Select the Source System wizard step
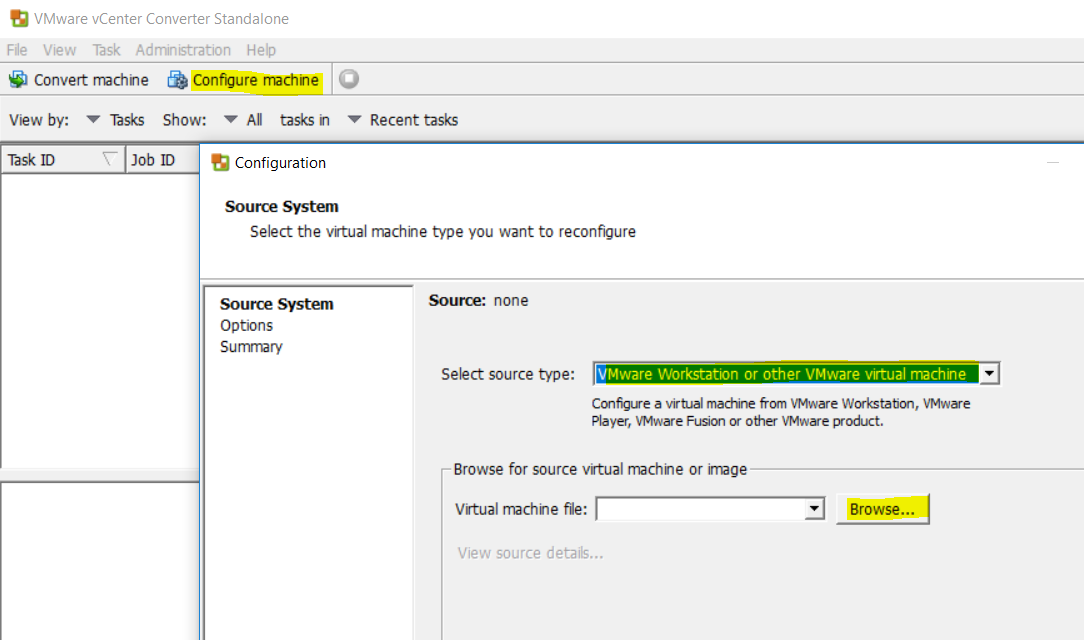This screenshot has width=1084, height=640. [x=277, y=304]
